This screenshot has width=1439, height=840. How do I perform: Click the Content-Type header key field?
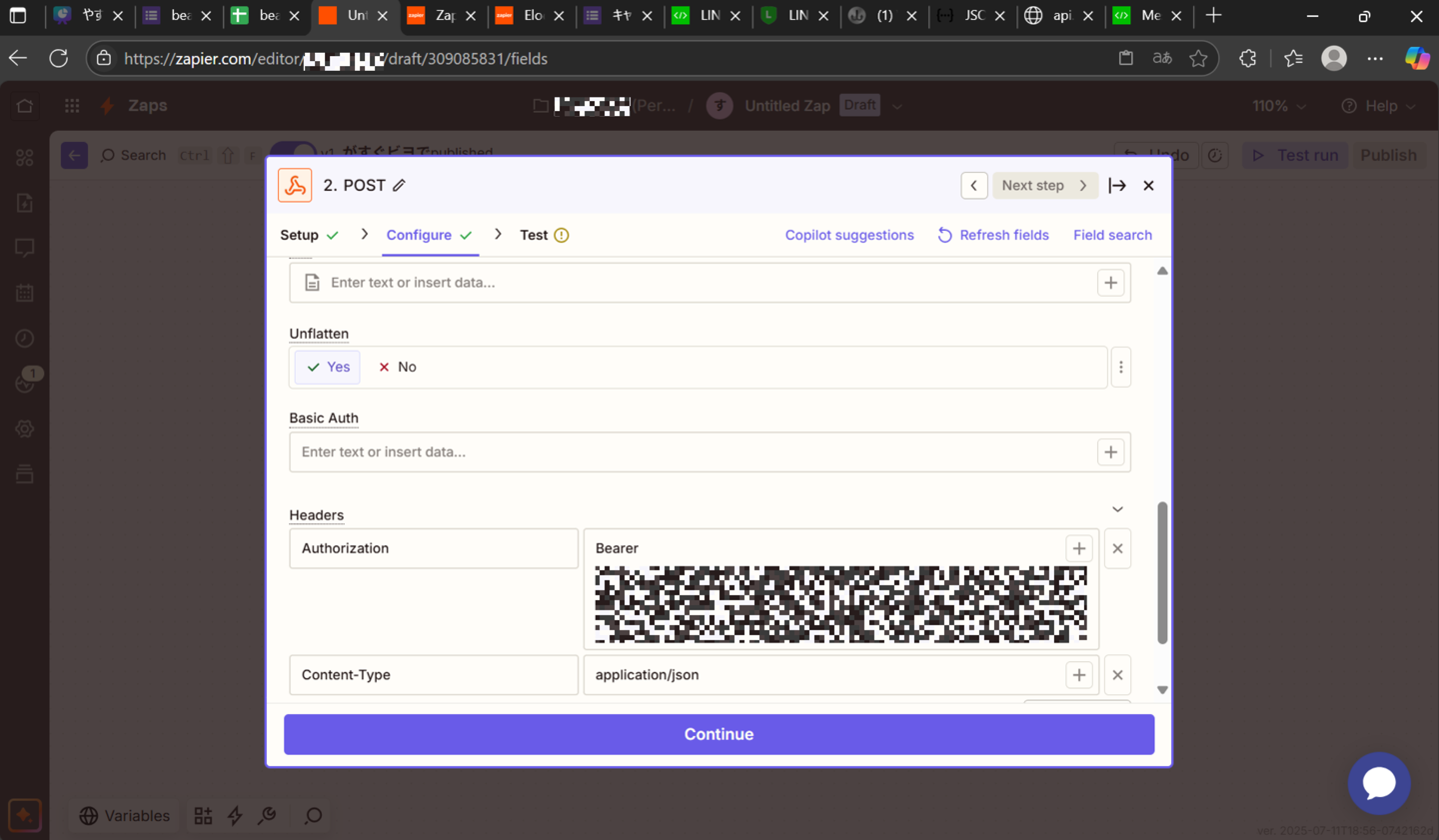(x=434, y=675)
